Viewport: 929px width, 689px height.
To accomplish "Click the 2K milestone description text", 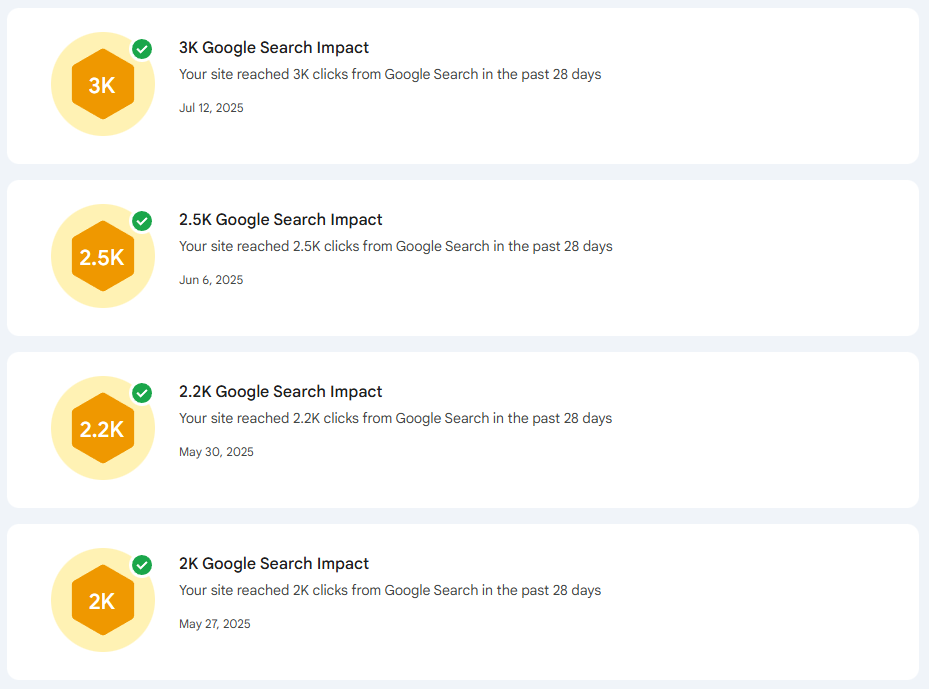I will point(389,590).
